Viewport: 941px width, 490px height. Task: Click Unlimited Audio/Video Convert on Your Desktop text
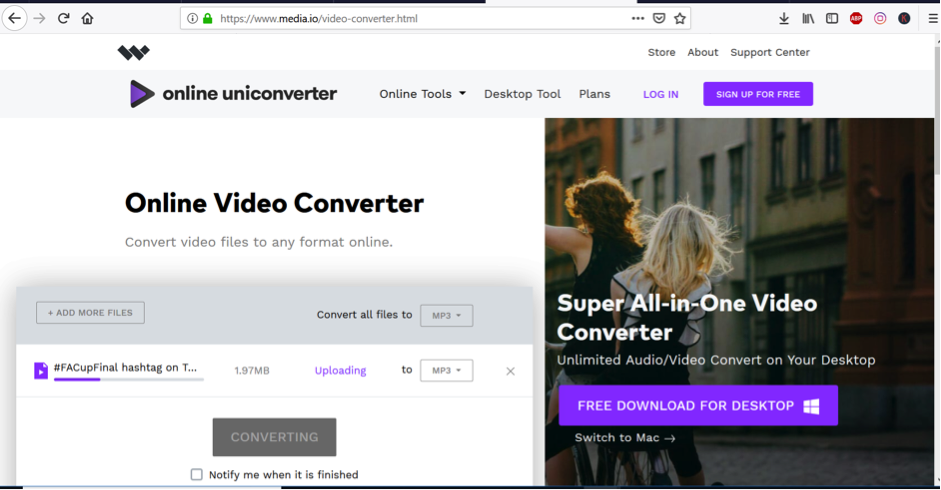point(716,360)
